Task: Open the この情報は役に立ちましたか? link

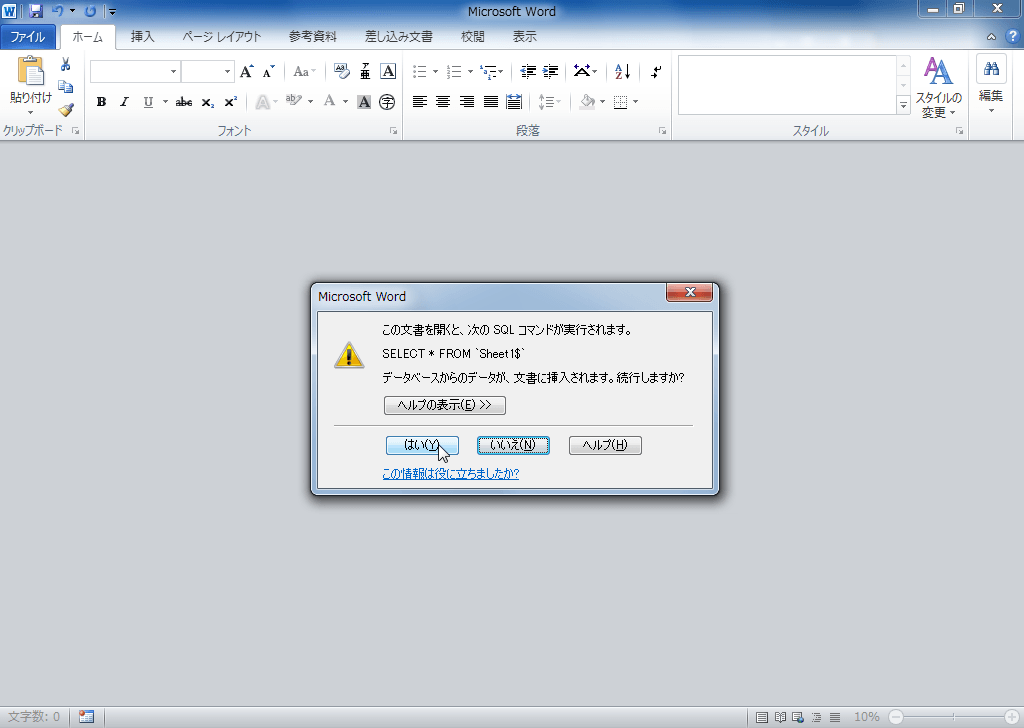Action: (x=451, y=474)
